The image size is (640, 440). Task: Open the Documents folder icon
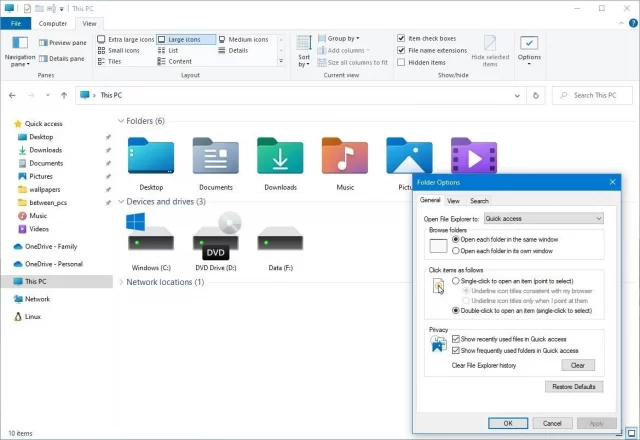click(216, 156)
